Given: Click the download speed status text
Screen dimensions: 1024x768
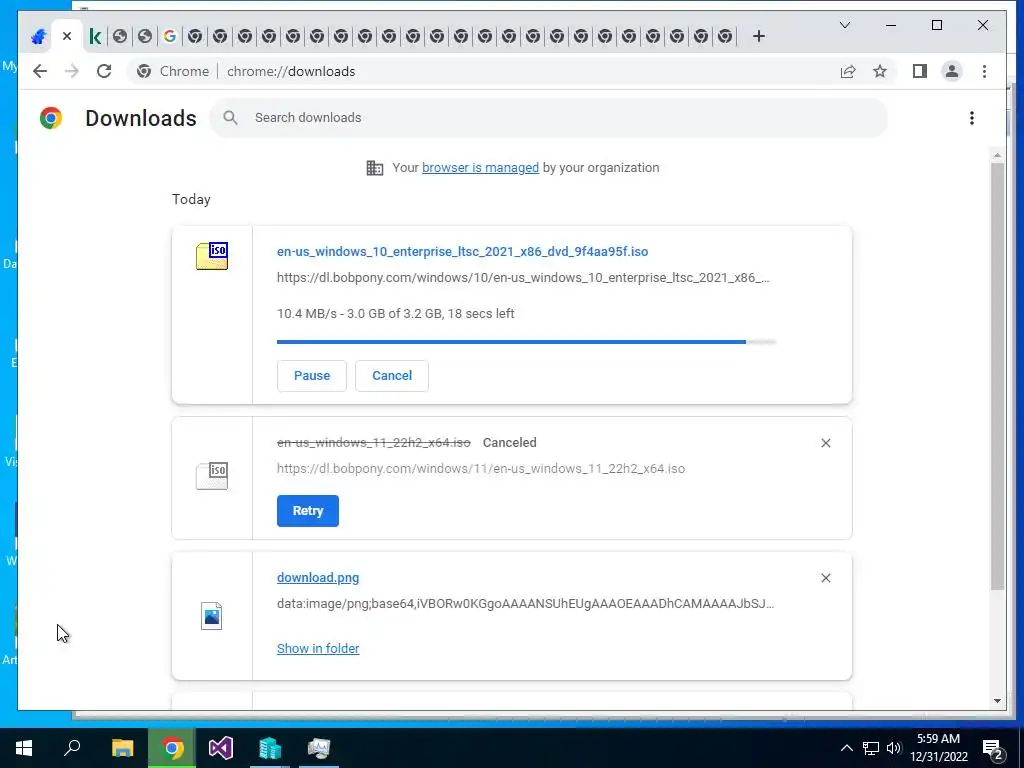Looking at the screenshot, I should pos(396,313).
